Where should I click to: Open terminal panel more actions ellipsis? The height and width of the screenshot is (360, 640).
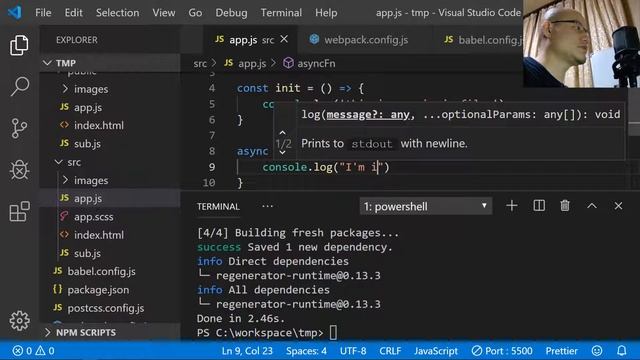[x=267, y=206]
